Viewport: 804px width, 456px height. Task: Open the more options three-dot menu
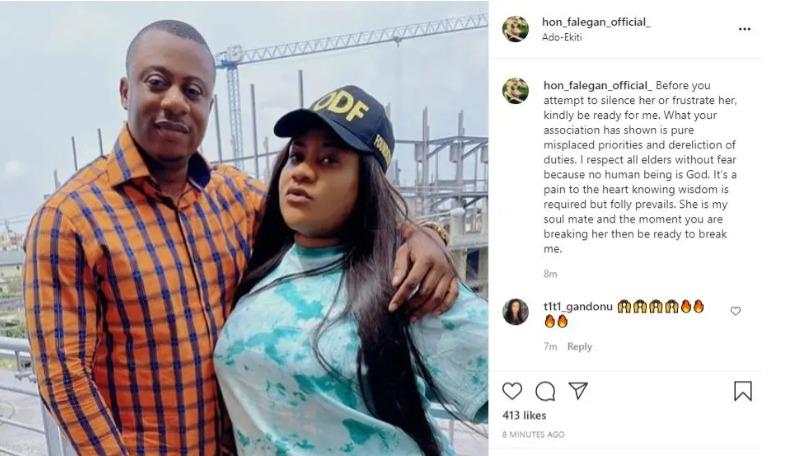(744, 30)
